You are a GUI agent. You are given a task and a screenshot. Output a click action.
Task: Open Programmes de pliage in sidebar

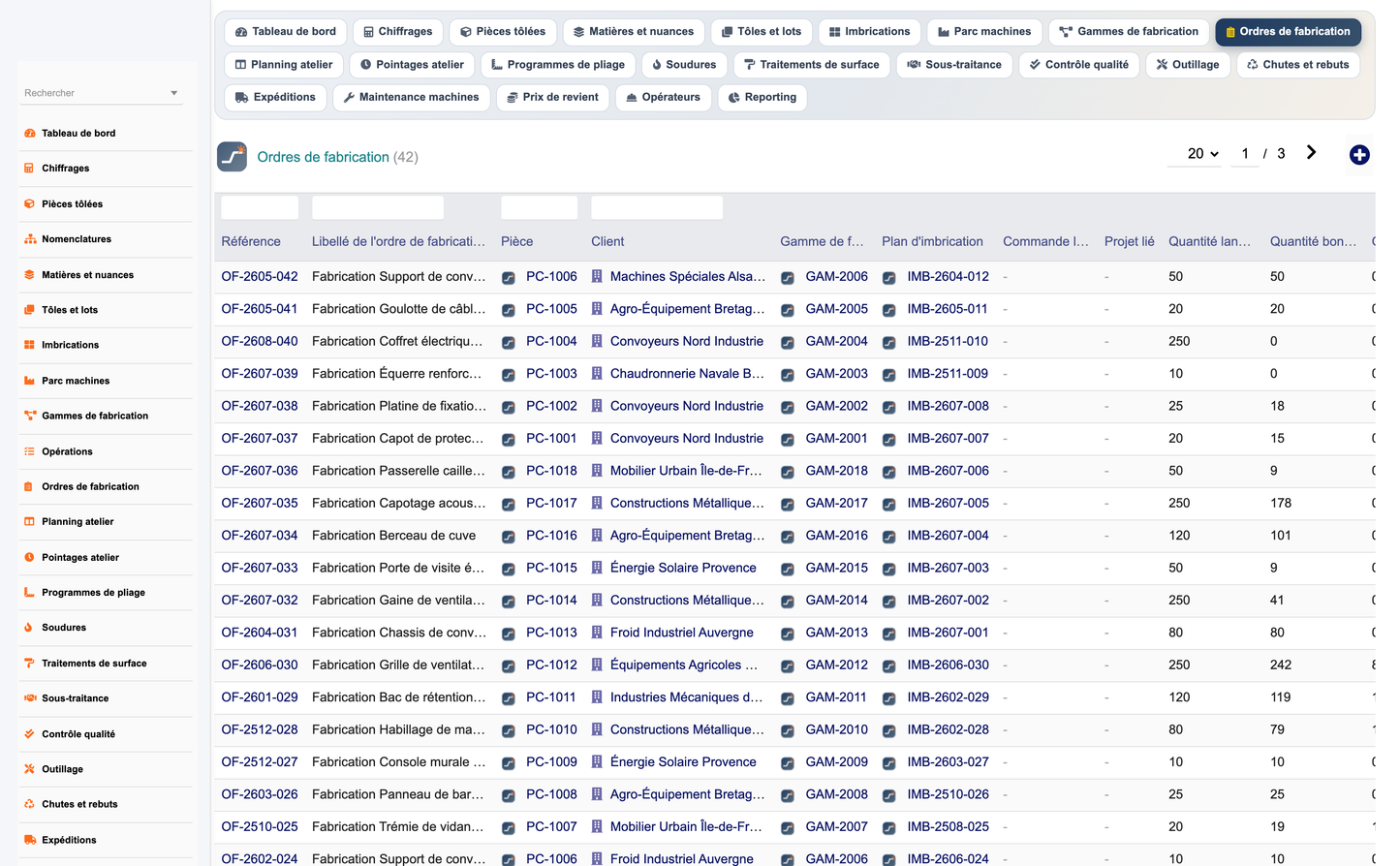(93, 592)
